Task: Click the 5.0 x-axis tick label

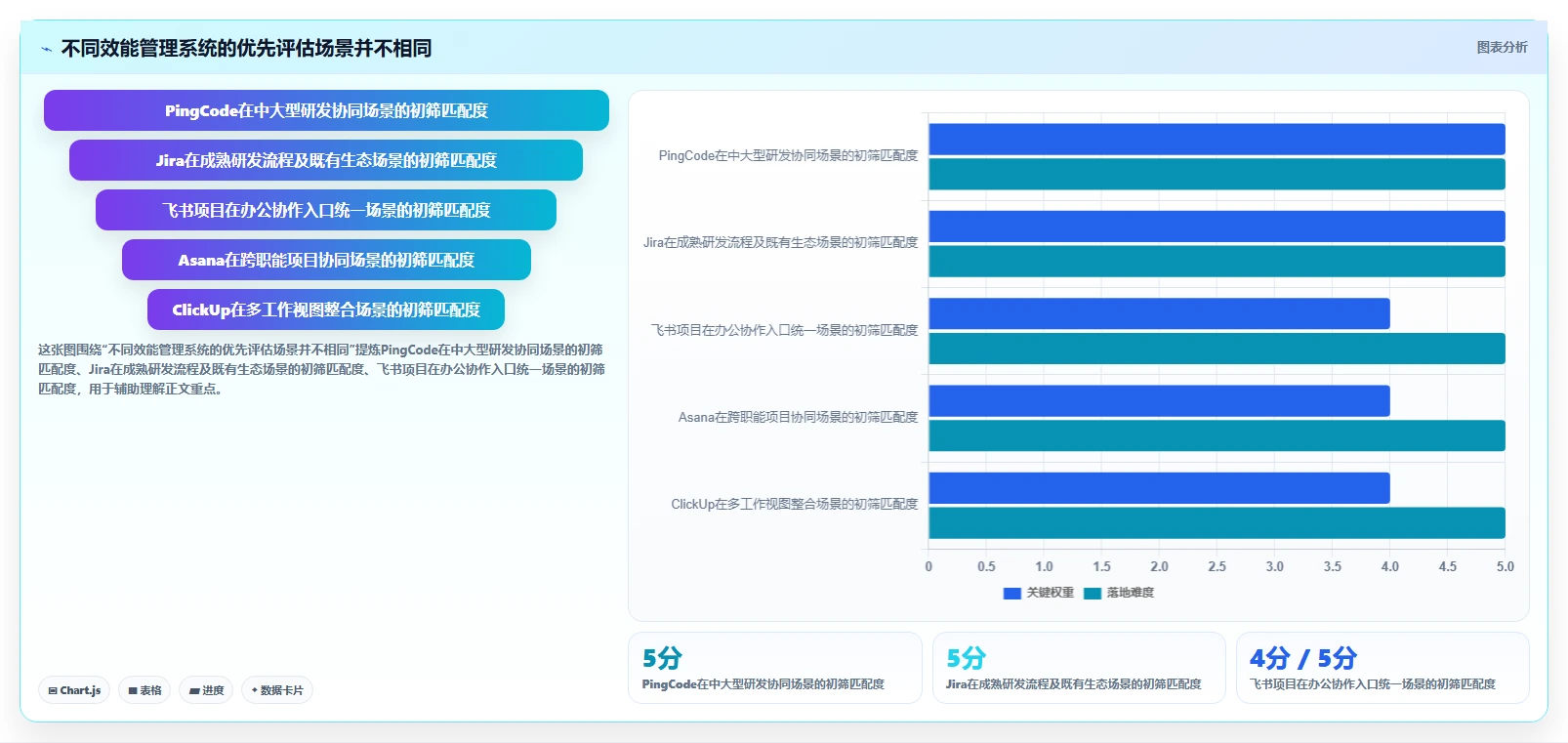Action: coord(1506,566)
